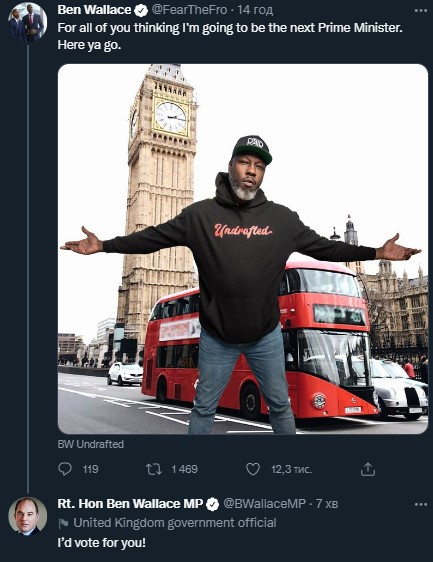Open the "I'd vote for you!" reply
Image resolution: width=433 pixels, height=562 pixels.
click(x=102, y=543)
